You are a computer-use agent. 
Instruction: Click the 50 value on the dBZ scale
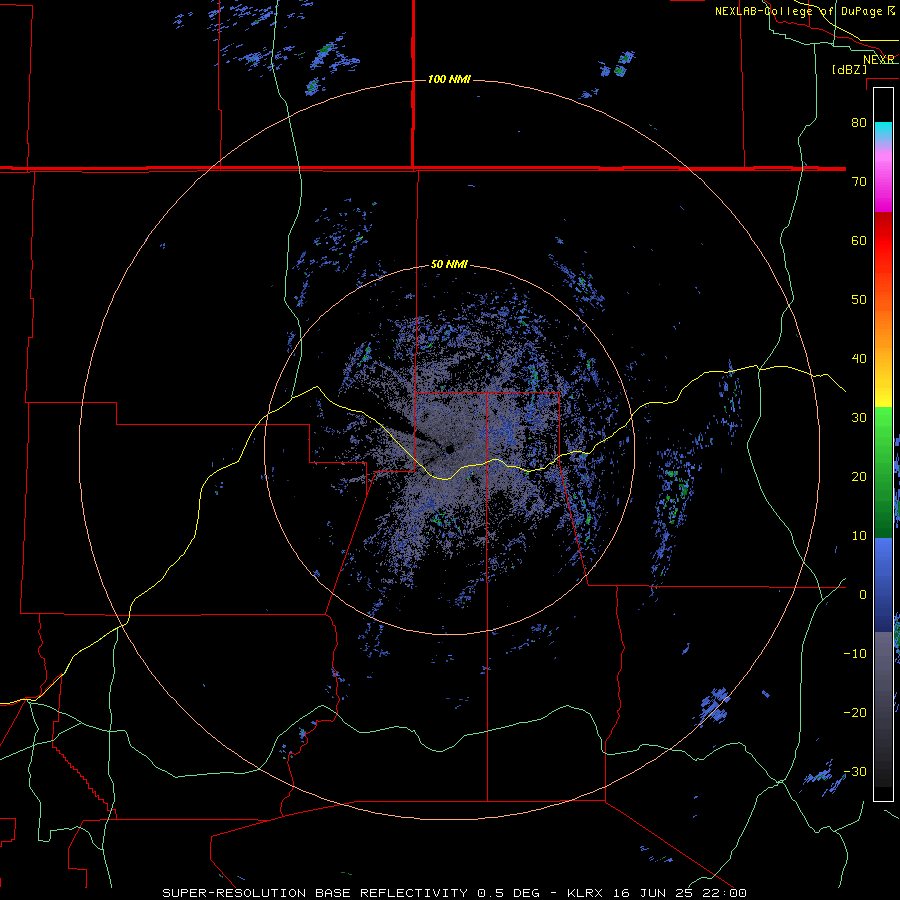(x=859, y=300)
